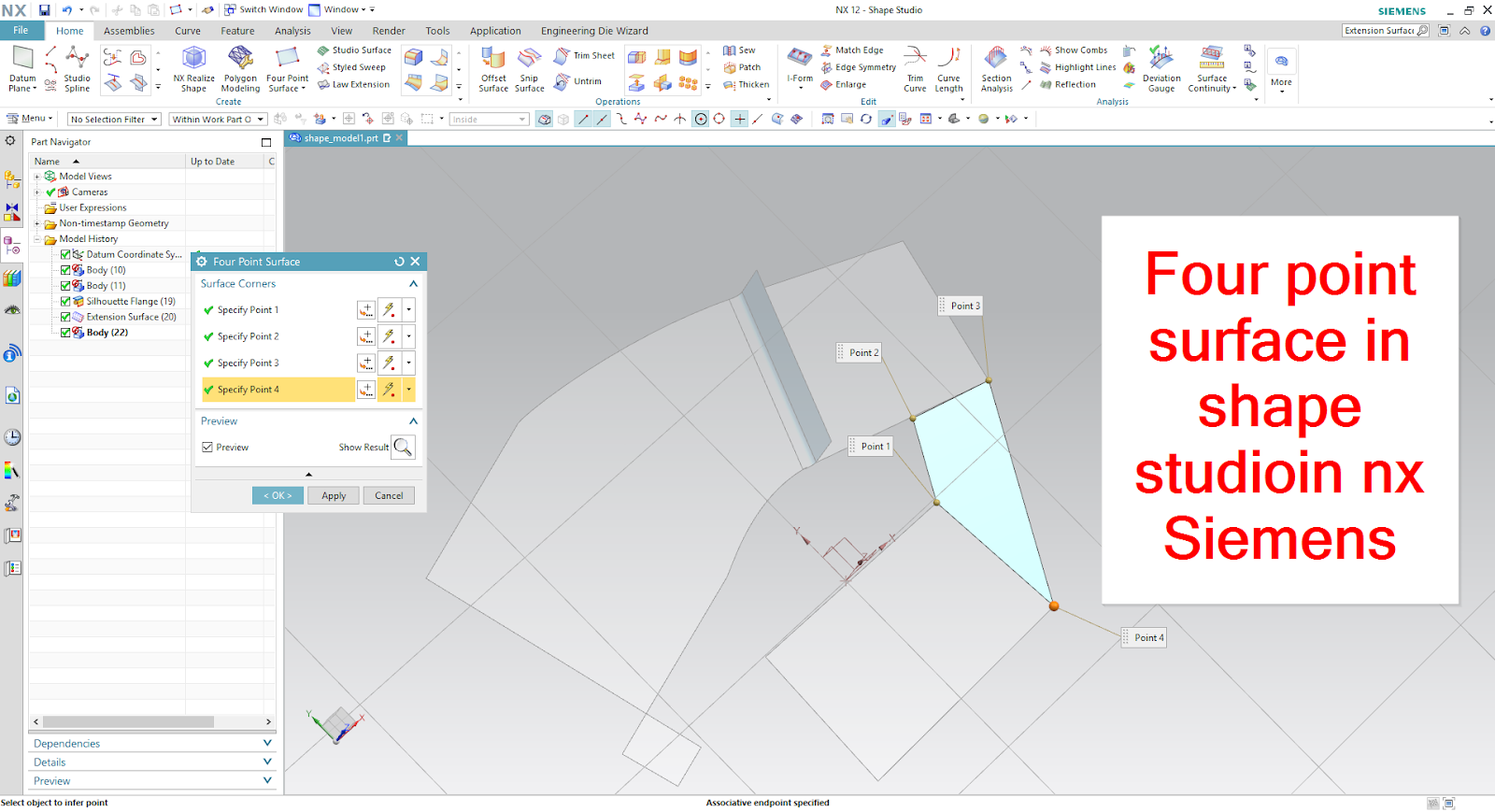
Task: Switch to the Render tab
Action: tap(389, 31)
